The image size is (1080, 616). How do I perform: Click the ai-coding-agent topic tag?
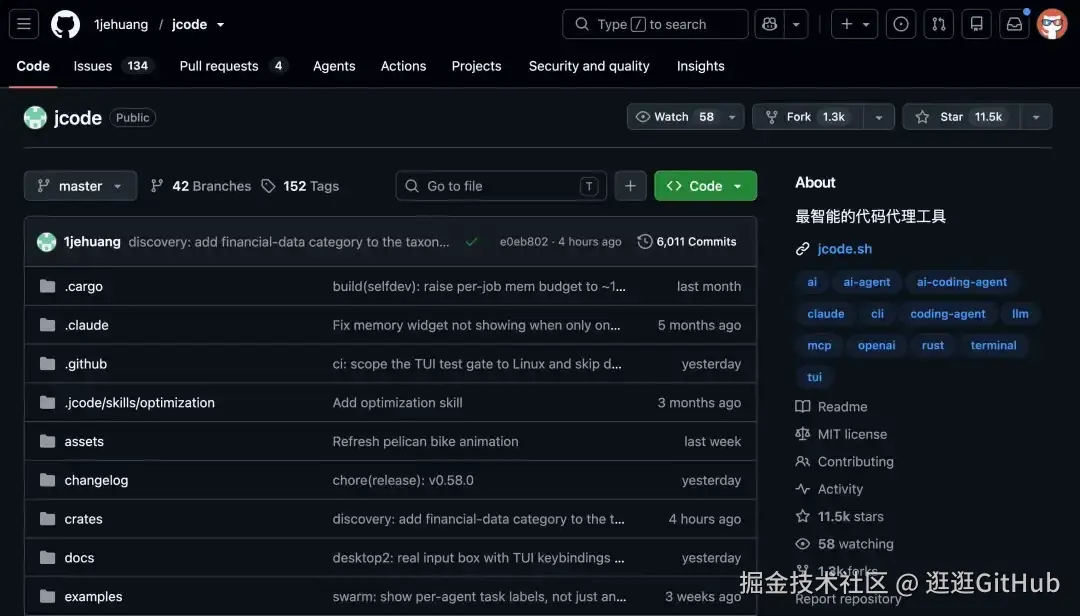(962, 282)
